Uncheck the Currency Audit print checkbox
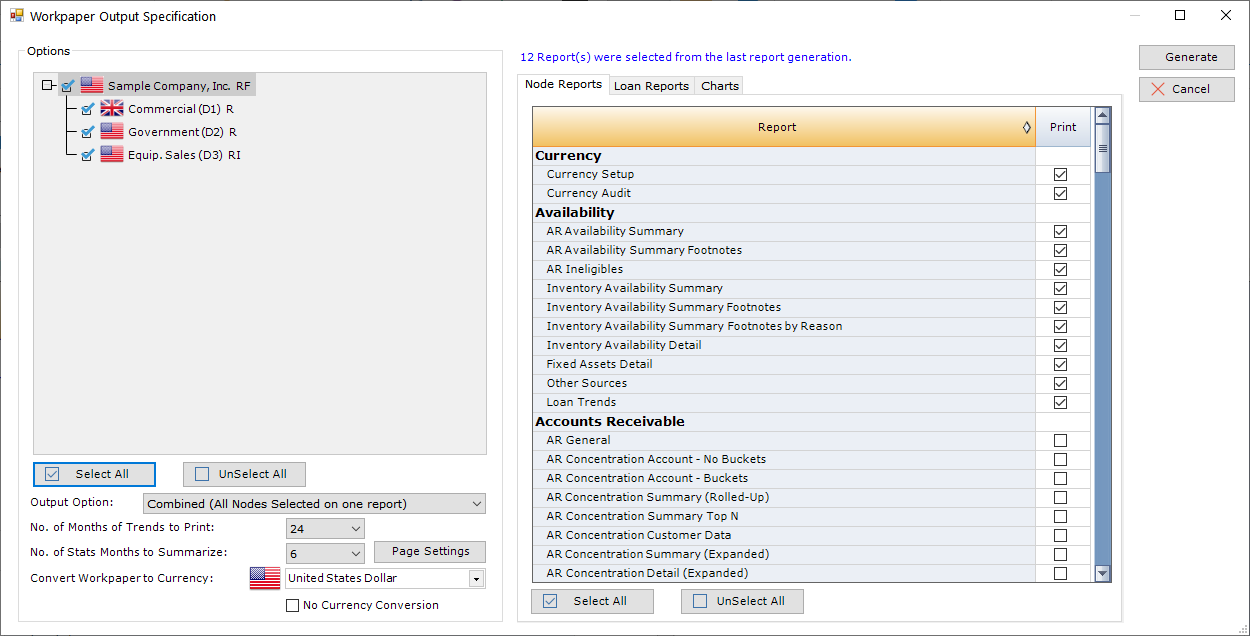 [1060, 194]
